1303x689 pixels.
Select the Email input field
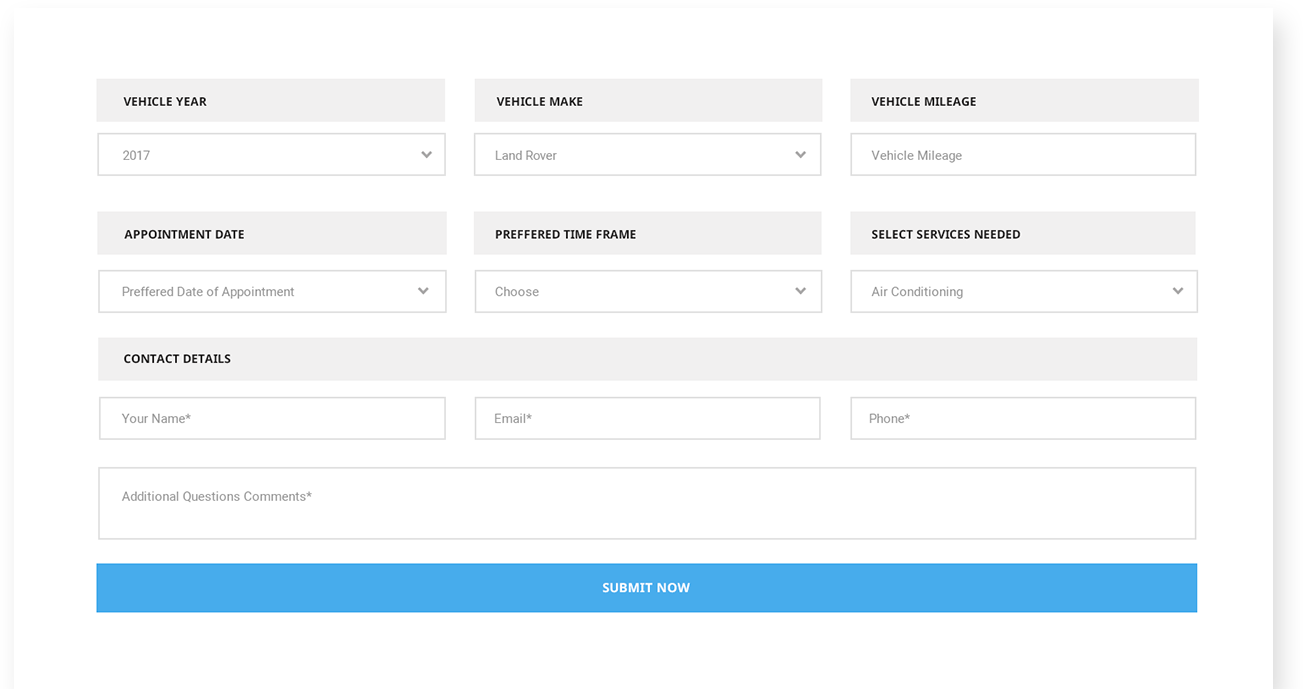coord(647,418)
